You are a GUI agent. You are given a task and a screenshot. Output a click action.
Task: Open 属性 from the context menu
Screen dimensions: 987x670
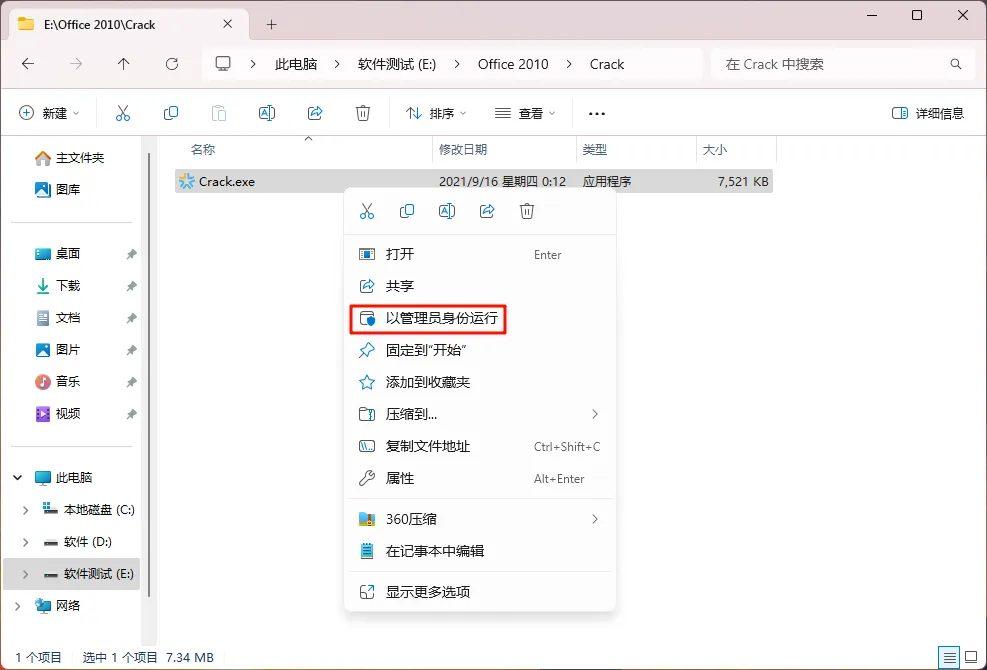click(x=480, y=479)
